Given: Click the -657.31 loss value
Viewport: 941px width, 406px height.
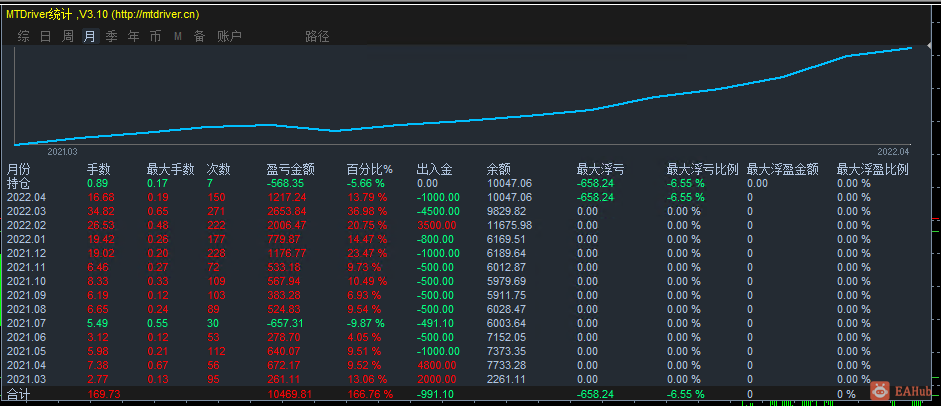Looking at the screenshot, I should coord(286,323).
